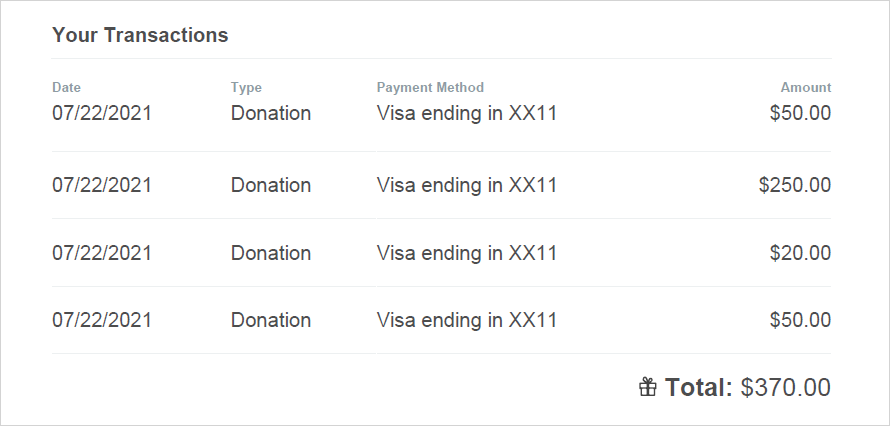
Task: Select Donation type in the $250.00 row
Action: click(x=271, y=185)
